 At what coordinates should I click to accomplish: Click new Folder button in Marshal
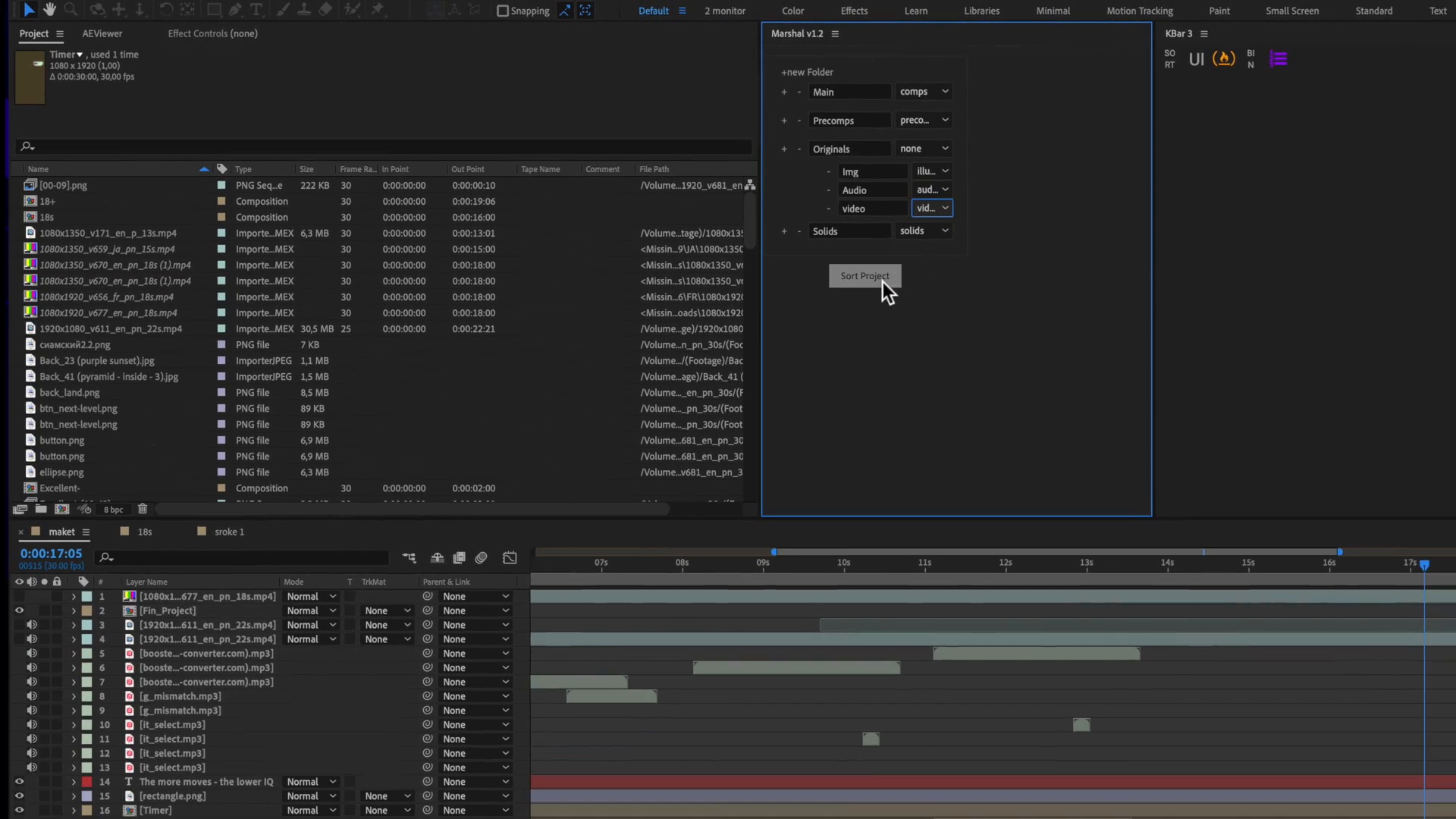coord(808,71)
